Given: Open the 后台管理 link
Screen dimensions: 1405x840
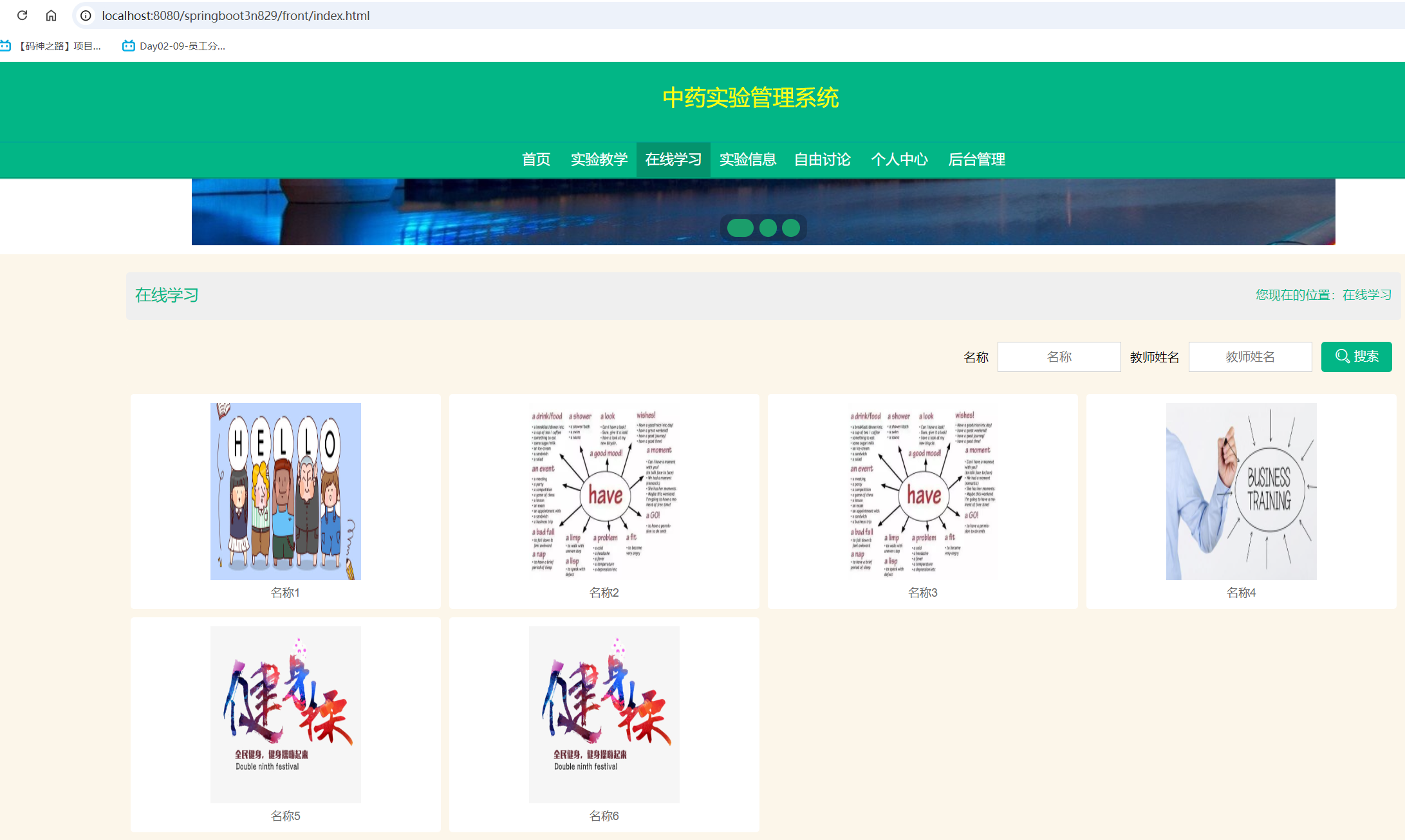Looking at the screenshot, I should [977, 160].
